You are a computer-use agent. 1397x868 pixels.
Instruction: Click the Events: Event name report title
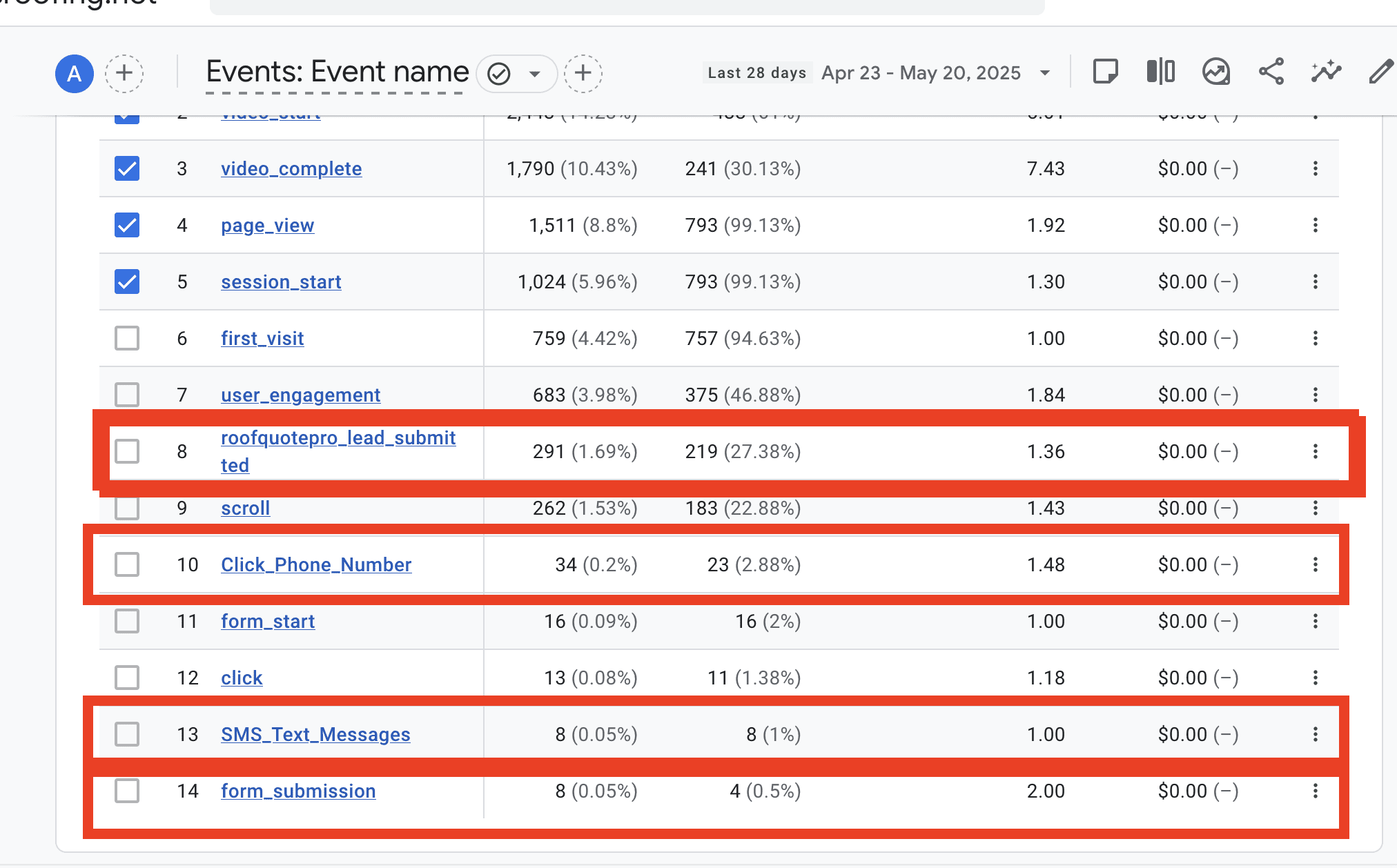coord(337,72)
